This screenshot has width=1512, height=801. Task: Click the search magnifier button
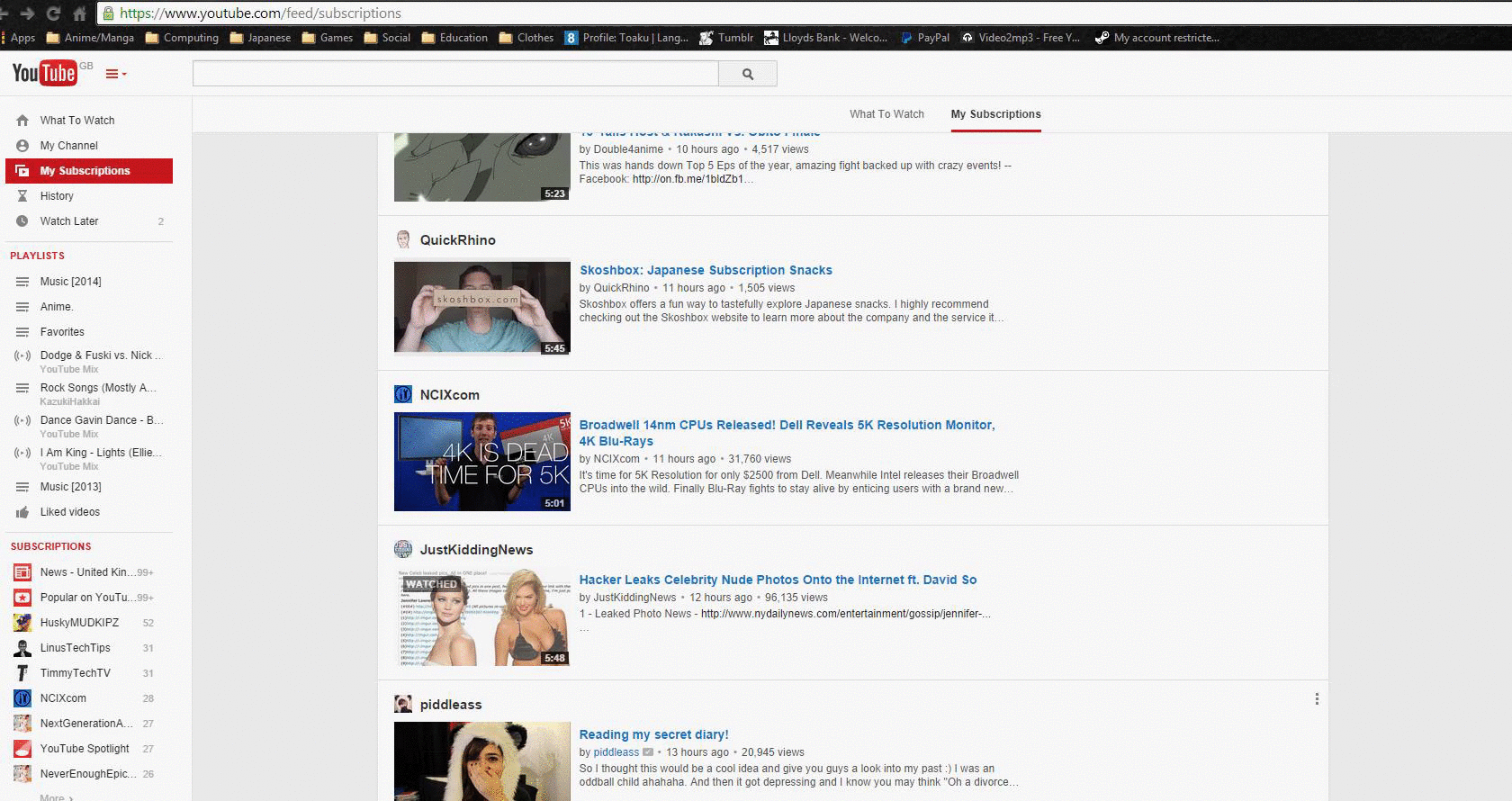point(748,74)
